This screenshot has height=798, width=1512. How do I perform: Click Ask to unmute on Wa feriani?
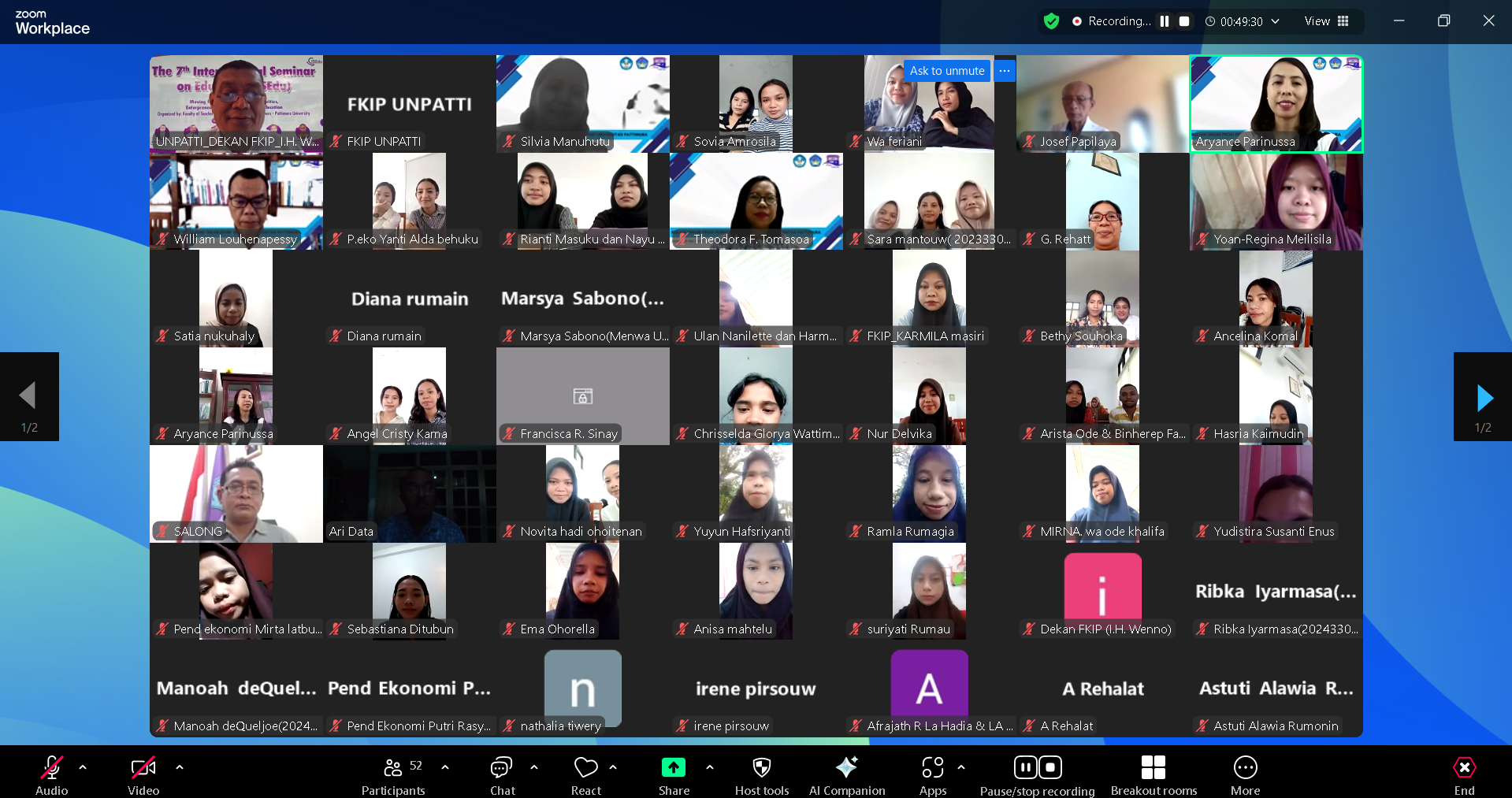tap(947, 71)
